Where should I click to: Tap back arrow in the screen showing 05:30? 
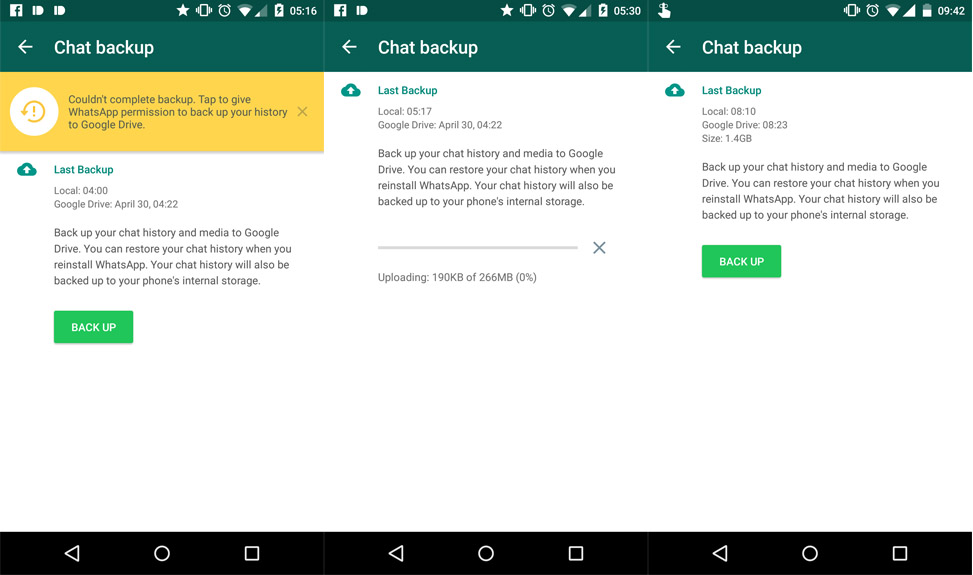click(x=349, y=47)
